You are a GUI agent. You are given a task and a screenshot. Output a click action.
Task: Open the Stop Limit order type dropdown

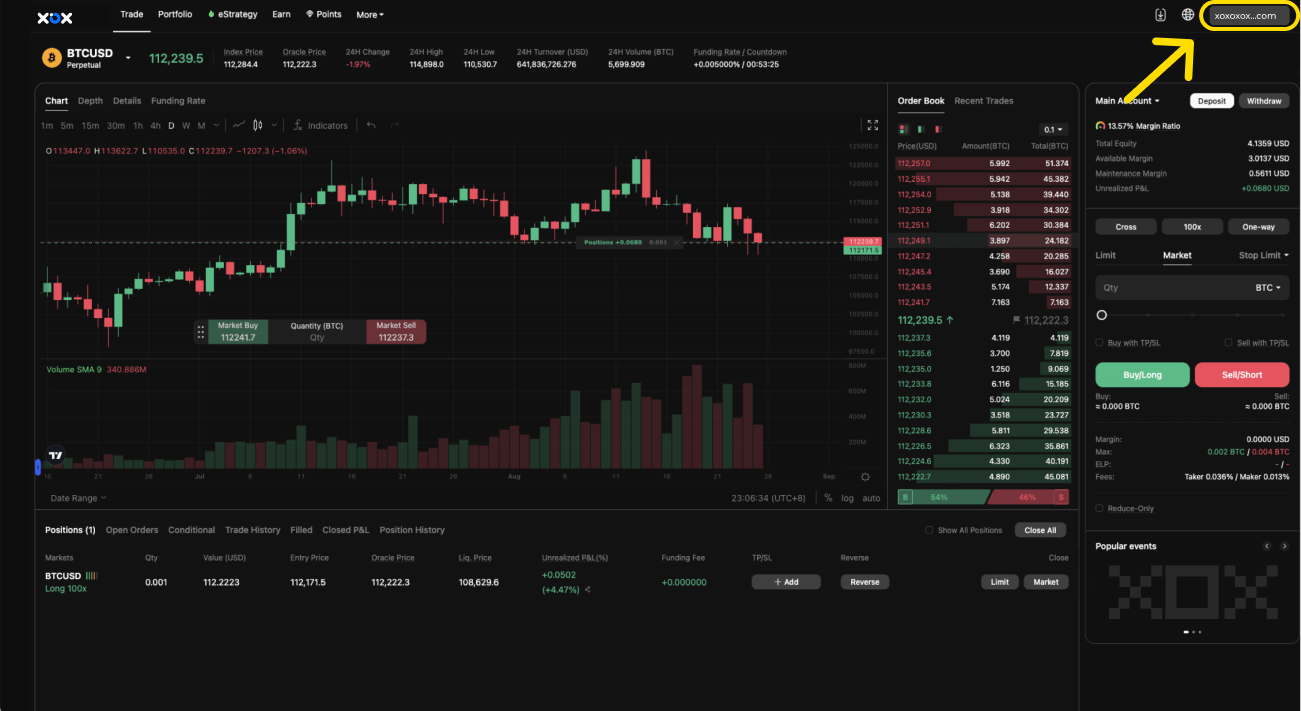tap(1263, 255)
